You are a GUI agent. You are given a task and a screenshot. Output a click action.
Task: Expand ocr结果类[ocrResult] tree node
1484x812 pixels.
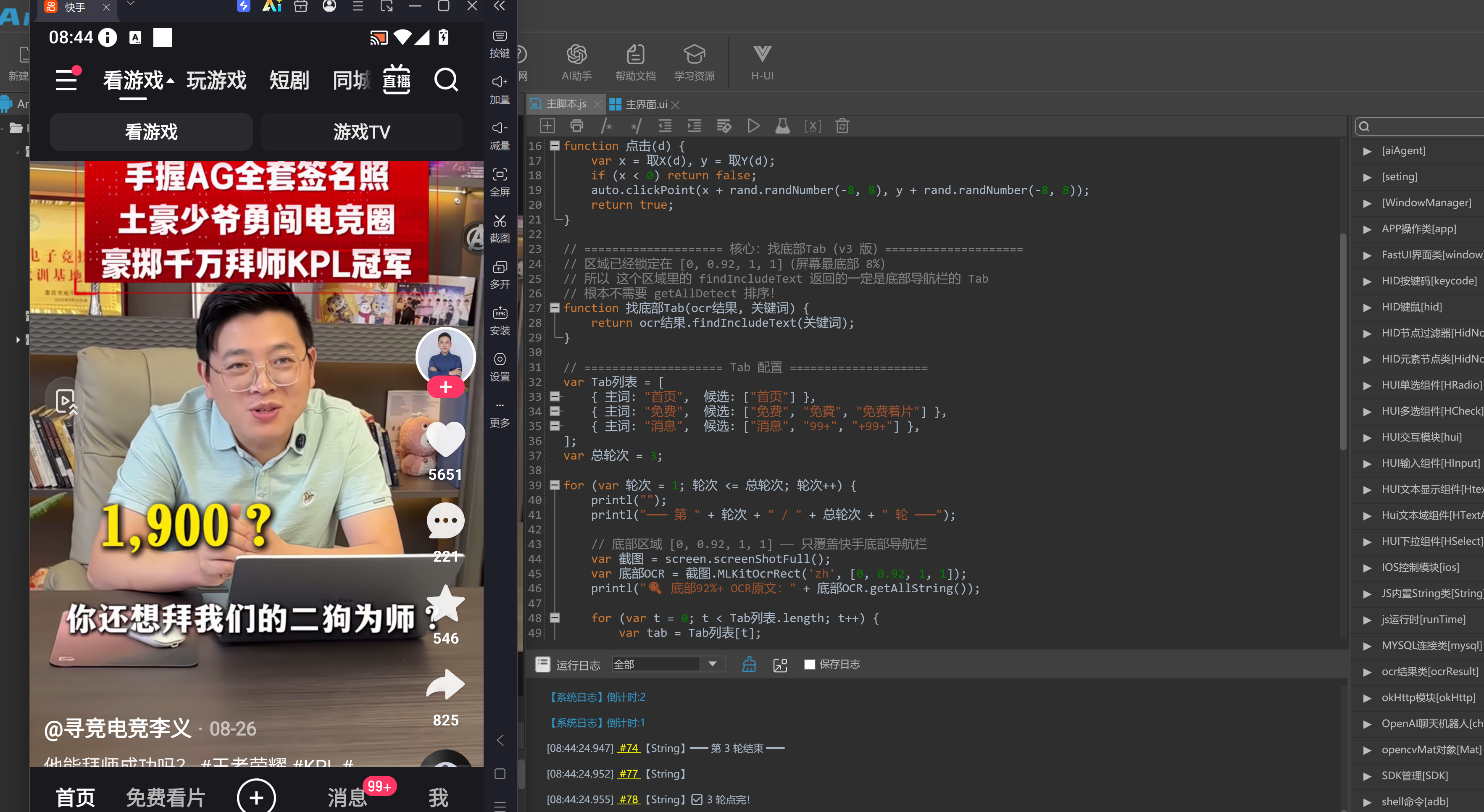click(x=1367, y=672)
